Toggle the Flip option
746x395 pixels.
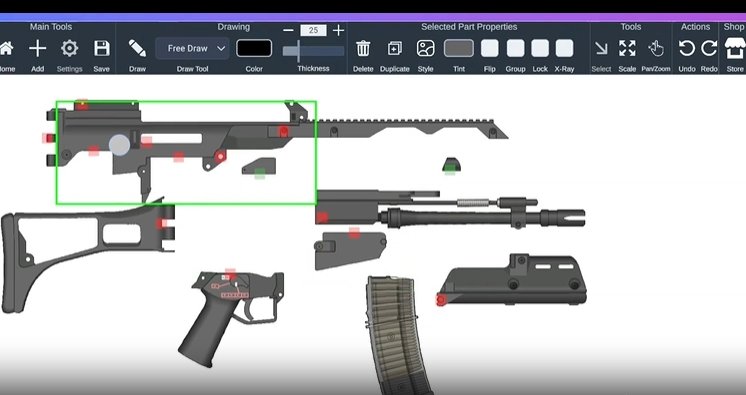click(x=490, y=49)
